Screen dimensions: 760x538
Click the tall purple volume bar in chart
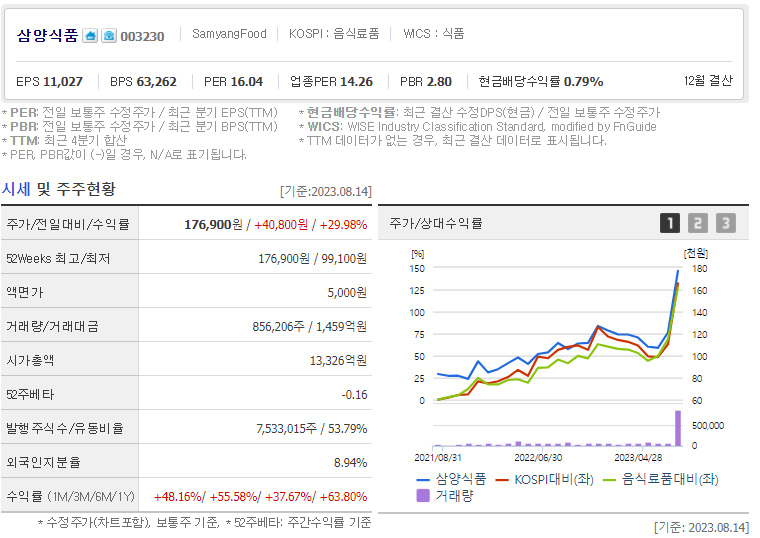[678, 428]
